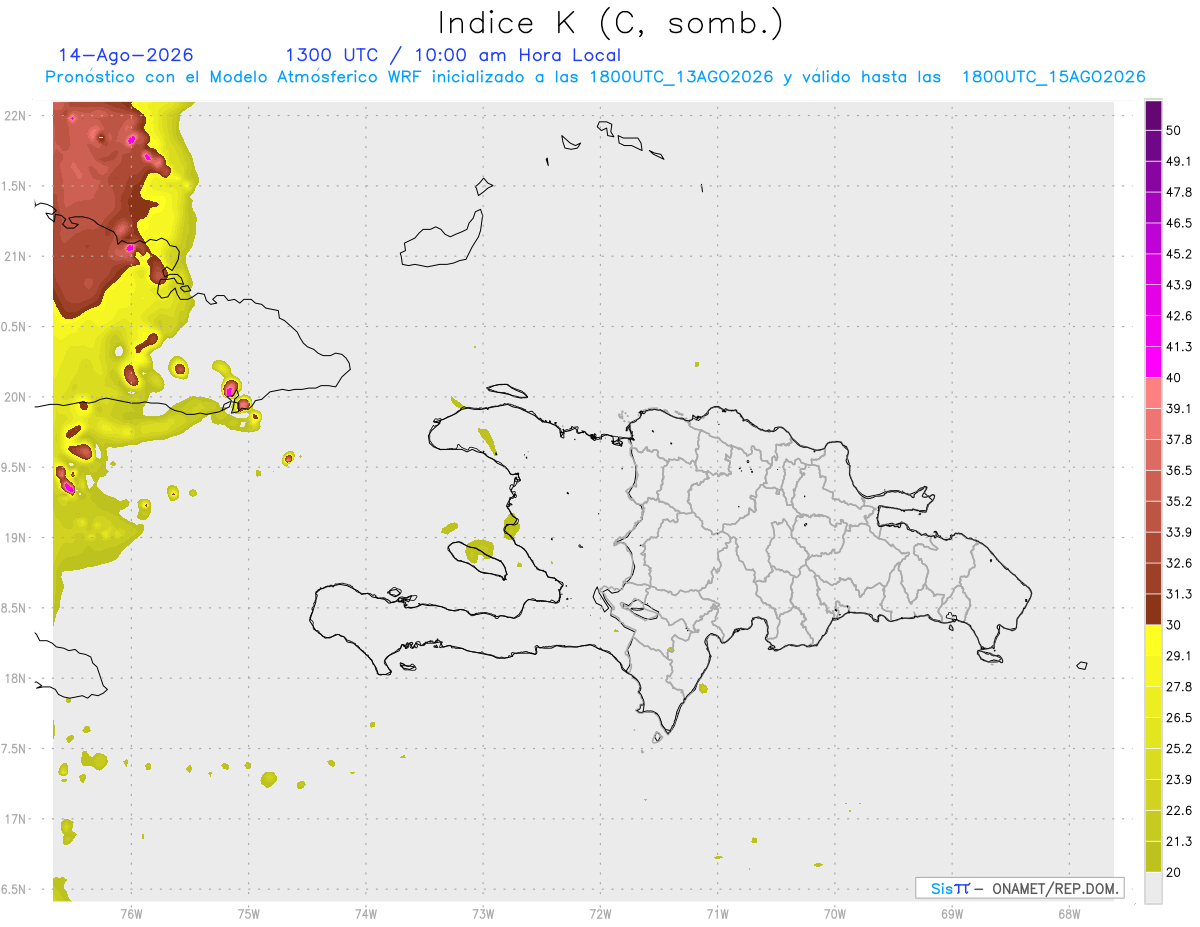Click the legend value '43.9'
Screen dimensions: 1200x927
click(x=1179, y=285)
